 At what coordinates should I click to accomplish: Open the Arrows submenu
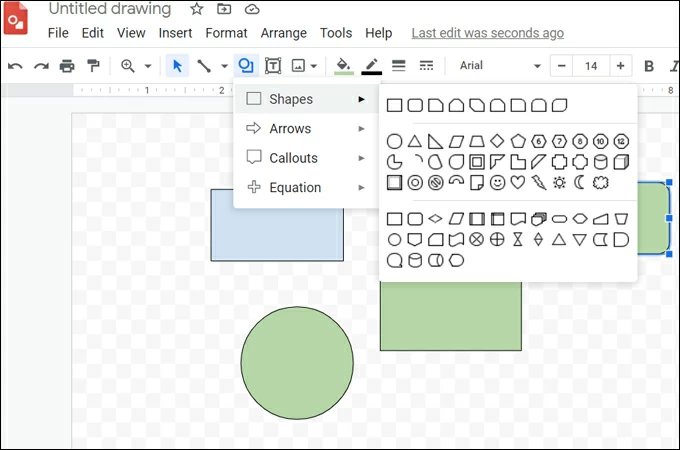(306, 128)
